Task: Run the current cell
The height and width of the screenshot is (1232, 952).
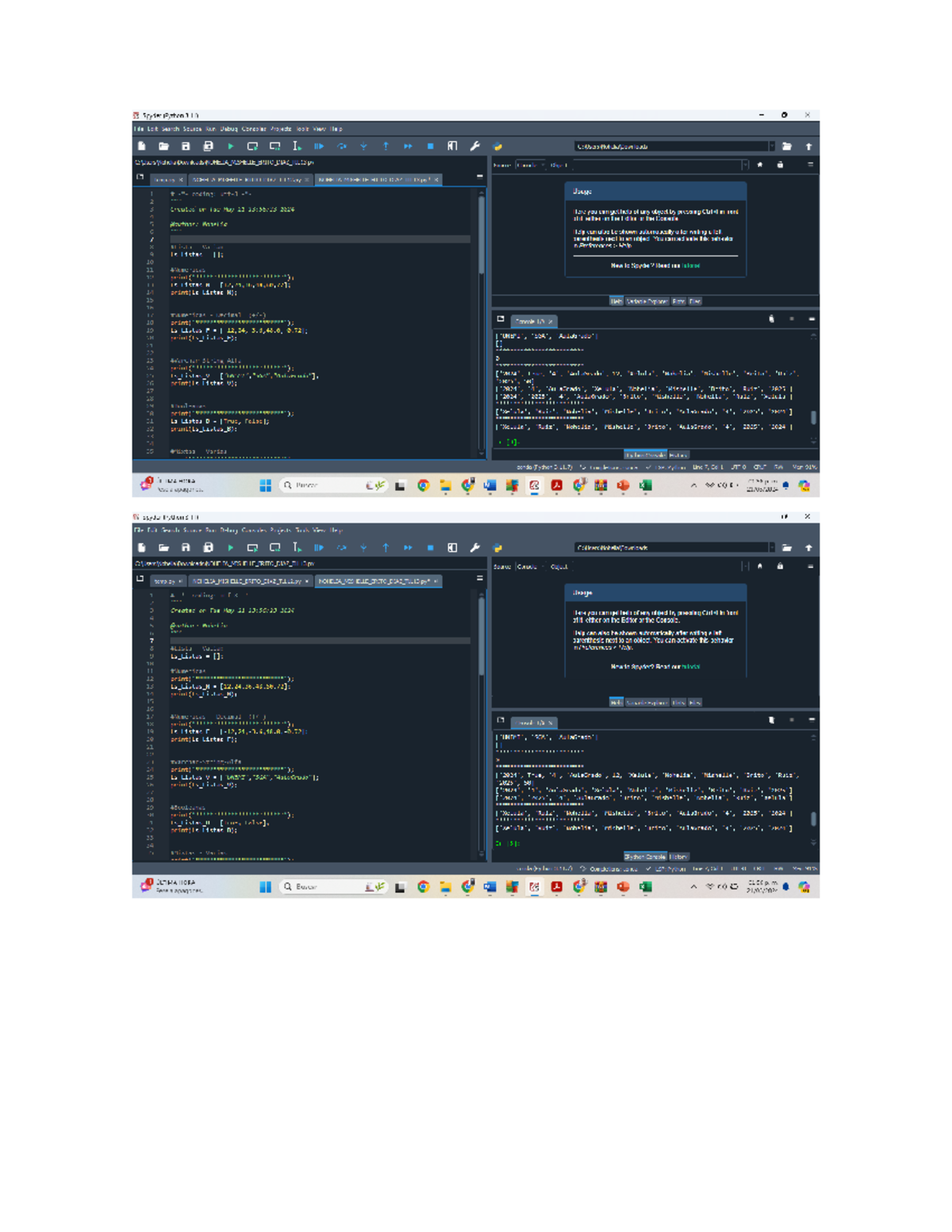Action: click(x=252, y=145)
